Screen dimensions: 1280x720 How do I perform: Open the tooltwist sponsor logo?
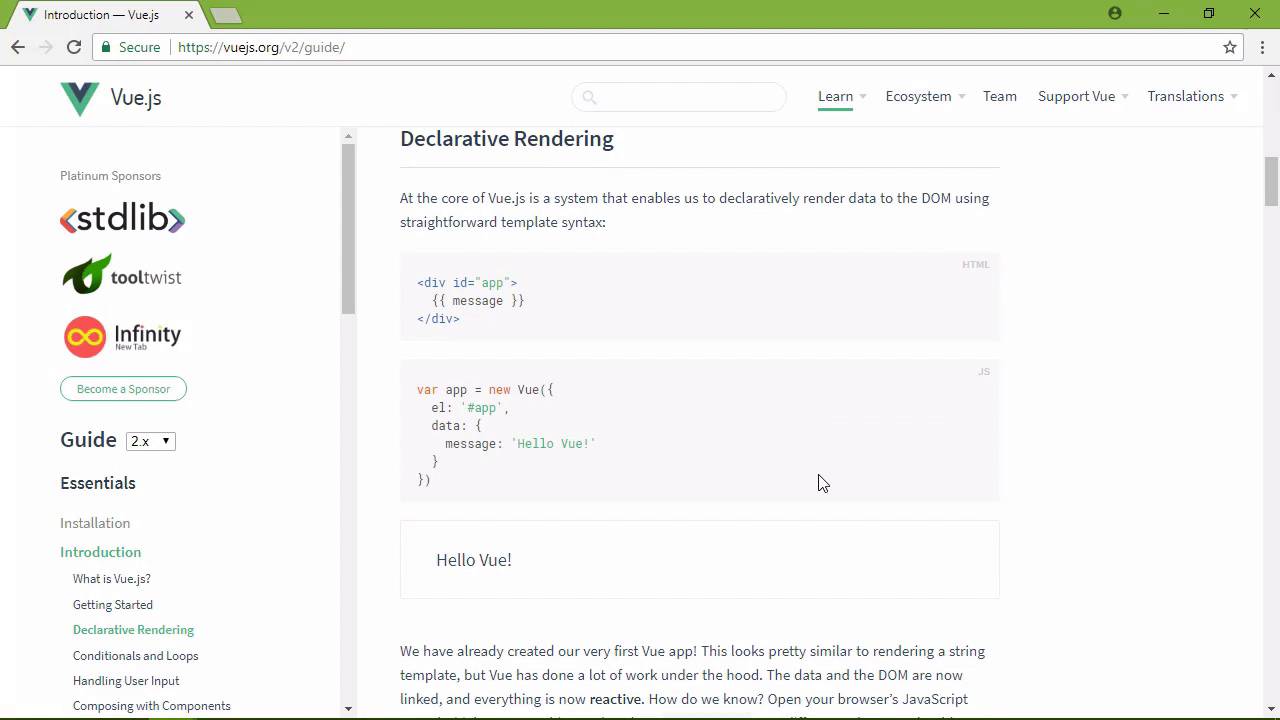(x=122, y=275)
